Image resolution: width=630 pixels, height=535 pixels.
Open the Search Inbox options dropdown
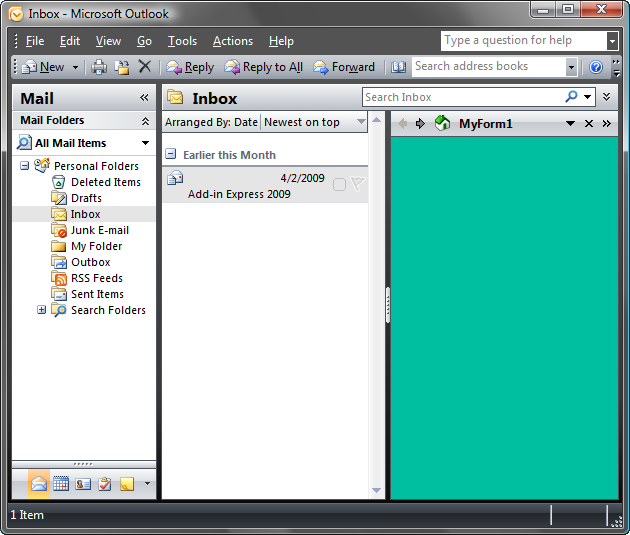pyautogui.click(x=587, y=97)
